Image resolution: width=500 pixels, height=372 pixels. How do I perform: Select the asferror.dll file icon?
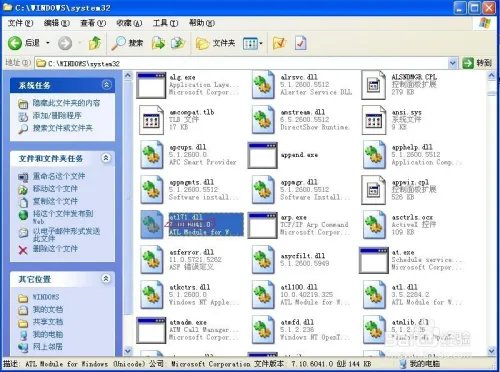(x=152, y=260)
